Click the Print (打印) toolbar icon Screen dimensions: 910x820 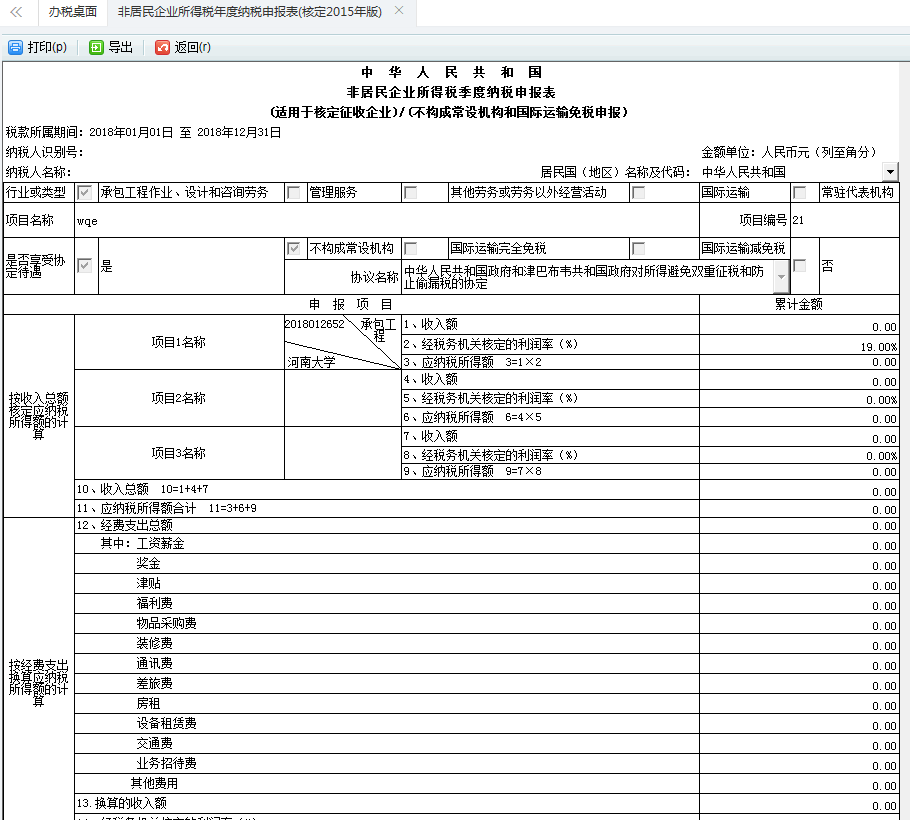coord(16,46)
